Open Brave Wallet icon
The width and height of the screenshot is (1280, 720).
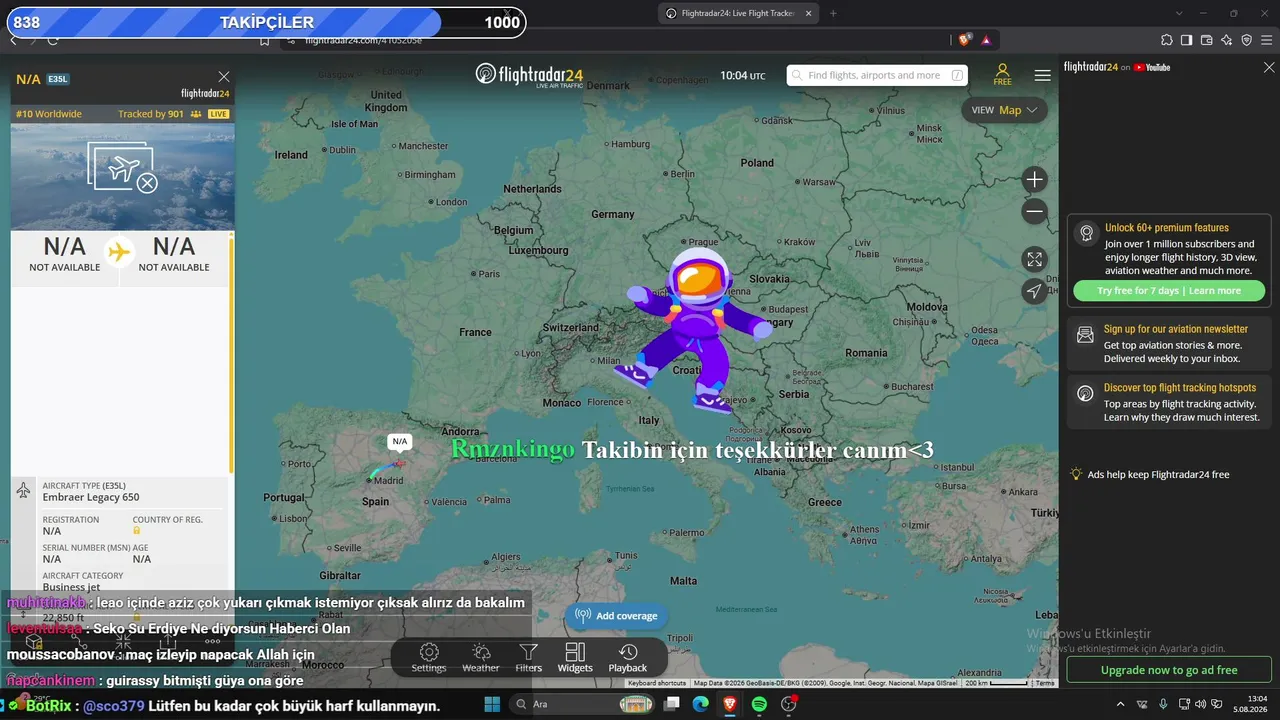(1206, 40)
